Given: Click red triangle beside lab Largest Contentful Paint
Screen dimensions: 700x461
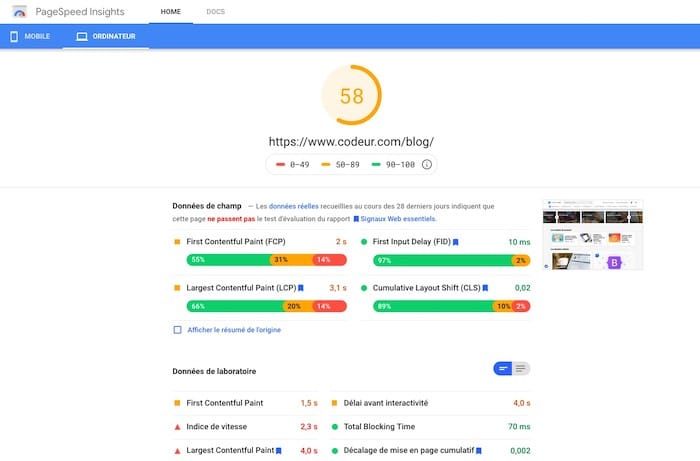Looking at the screenshot, I should [x=177, y=451].
